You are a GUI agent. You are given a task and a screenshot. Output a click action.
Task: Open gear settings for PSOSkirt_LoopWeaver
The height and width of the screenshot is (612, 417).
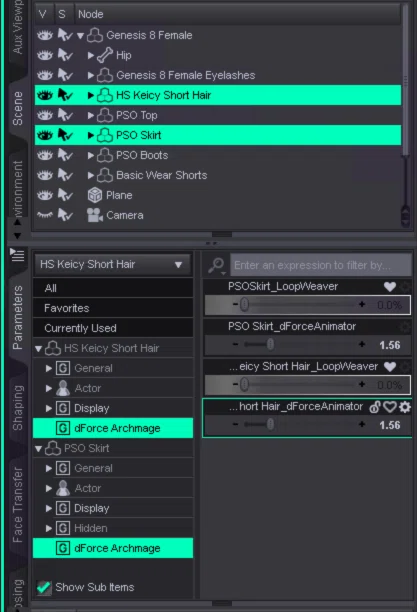tap(405, 287)
